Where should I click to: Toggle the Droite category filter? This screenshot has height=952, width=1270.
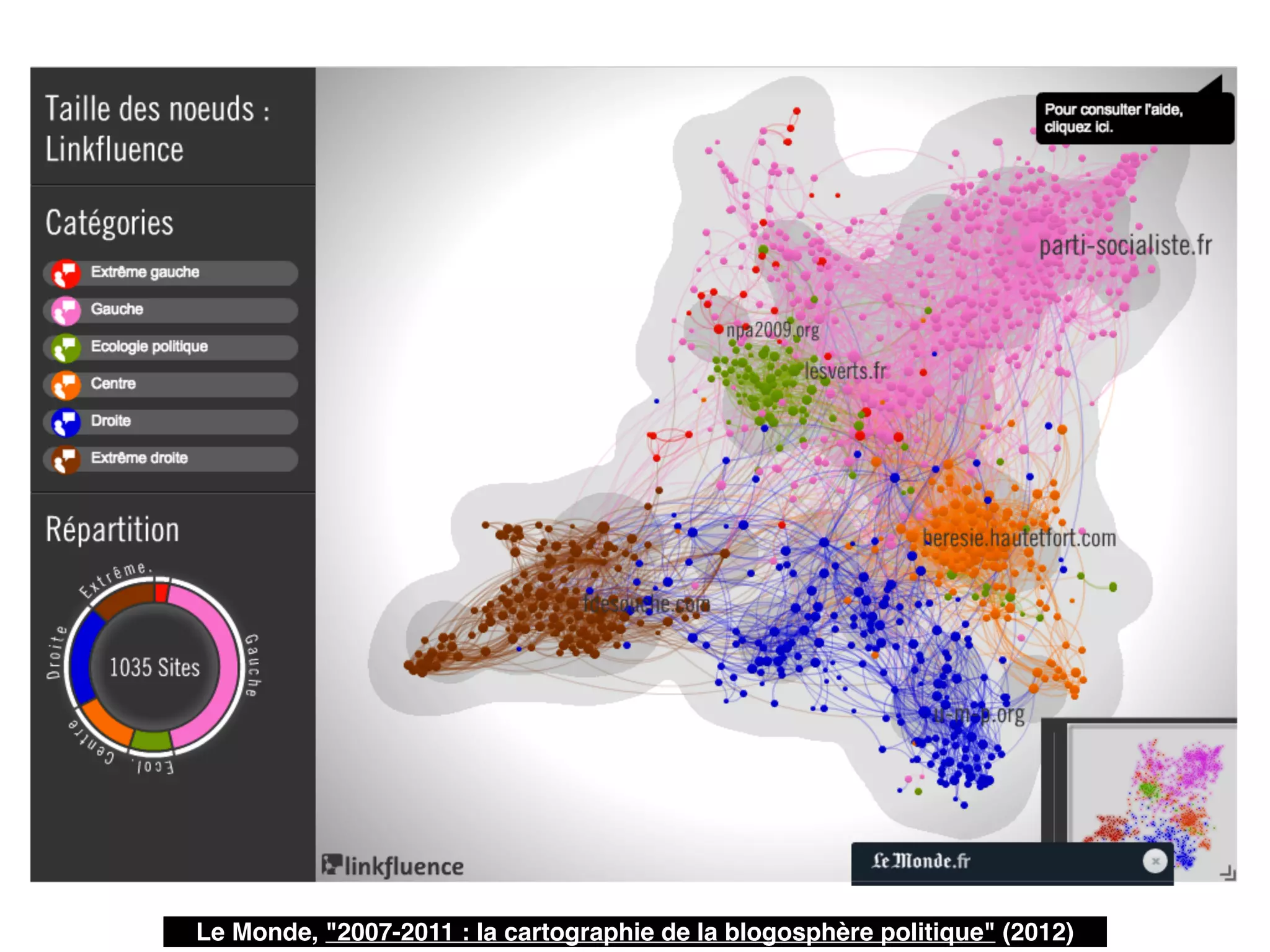(x=171, y=422)
